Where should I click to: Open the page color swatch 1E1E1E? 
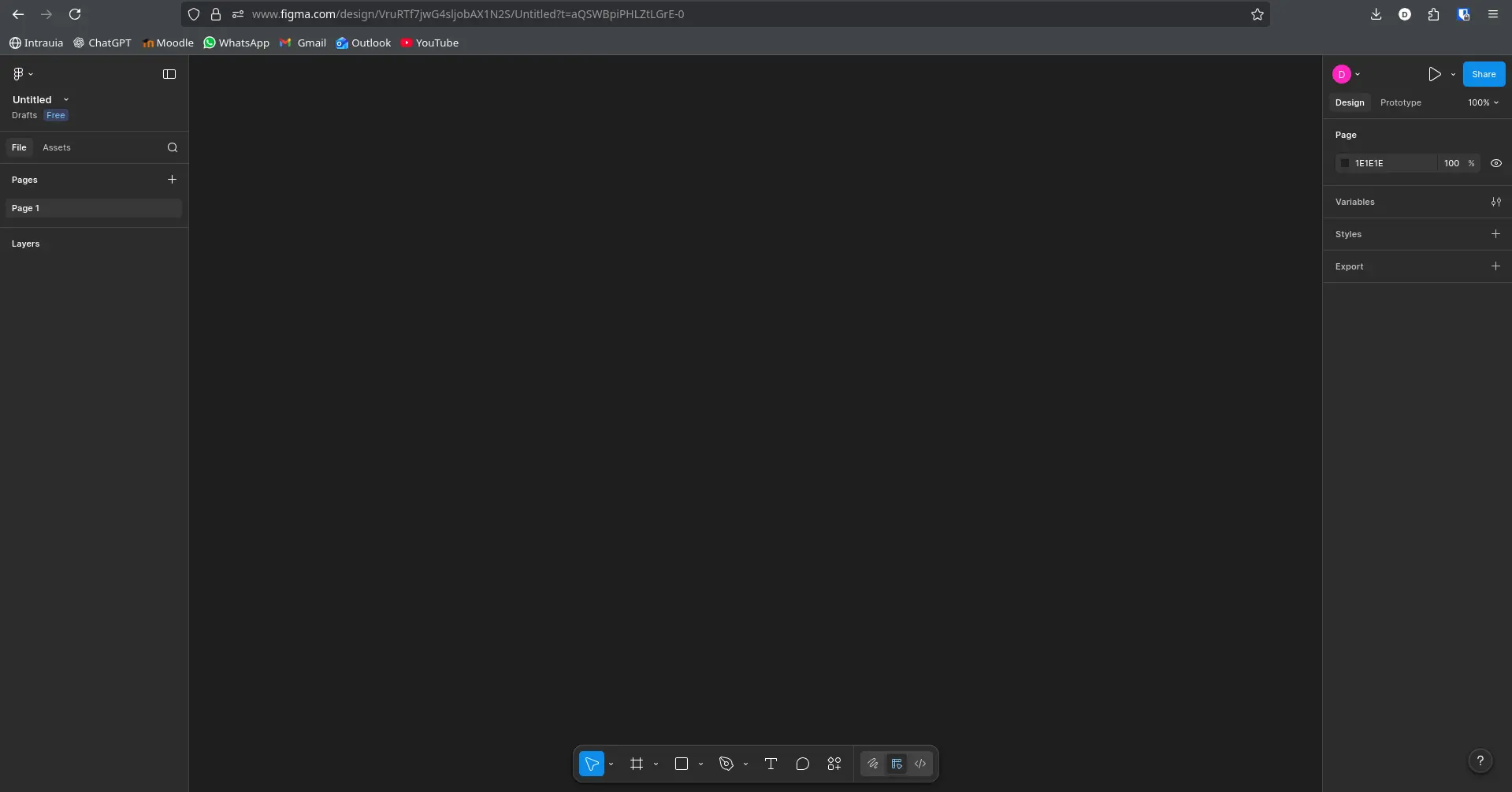tap(1344, 163)
